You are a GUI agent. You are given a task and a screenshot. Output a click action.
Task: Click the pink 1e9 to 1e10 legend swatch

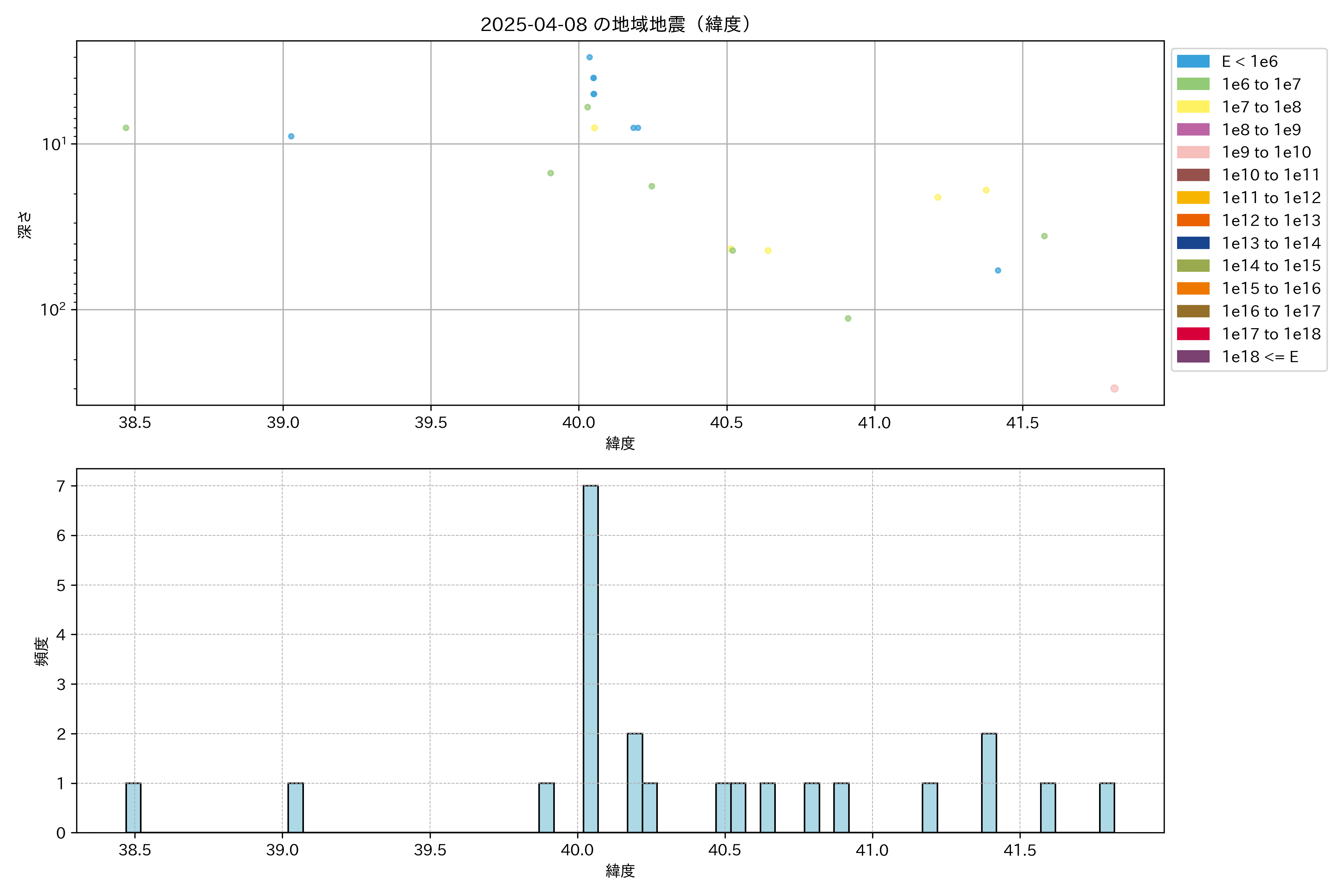click(x=1192, y=152)
